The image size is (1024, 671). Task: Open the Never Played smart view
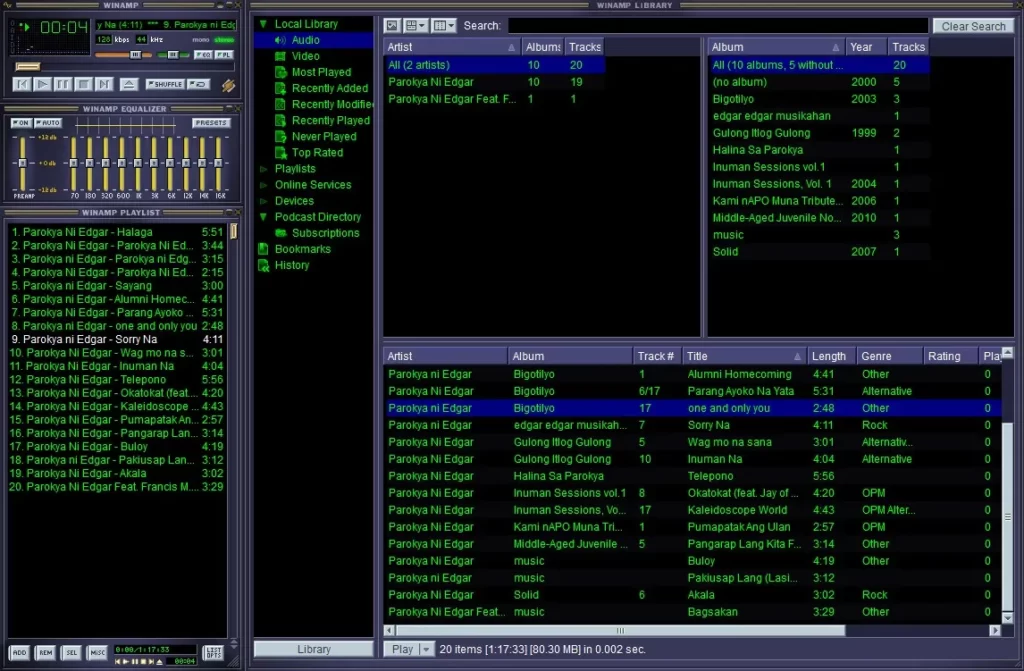pyautogui.click(x=324, y=137)
